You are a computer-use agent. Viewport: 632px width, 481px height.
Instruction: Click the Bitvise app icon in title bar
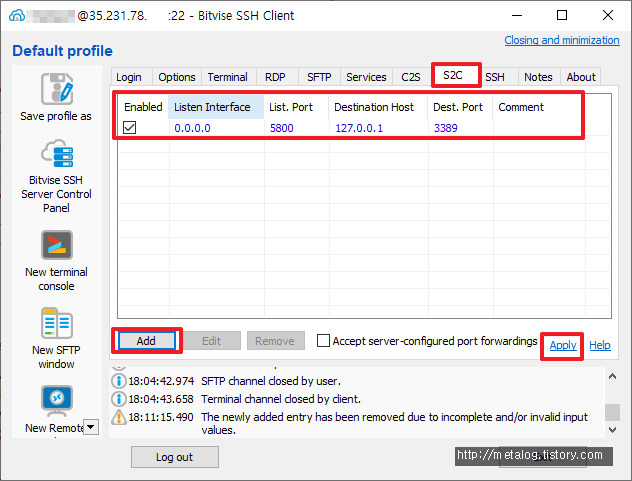(x=17, y=16)
